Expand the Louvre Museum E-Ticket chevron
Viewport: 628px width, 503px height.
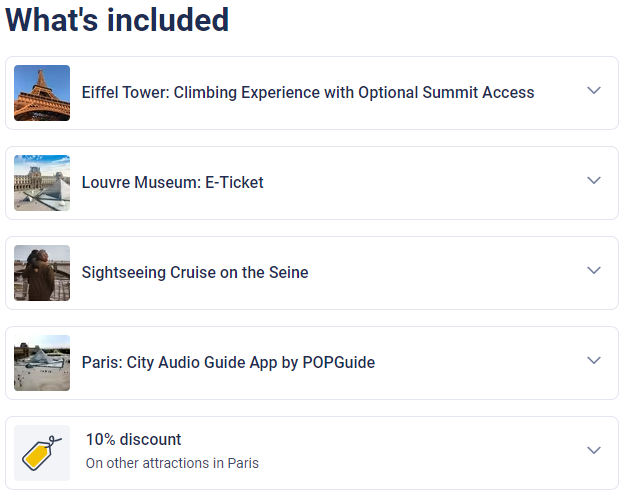coord(594,181)
